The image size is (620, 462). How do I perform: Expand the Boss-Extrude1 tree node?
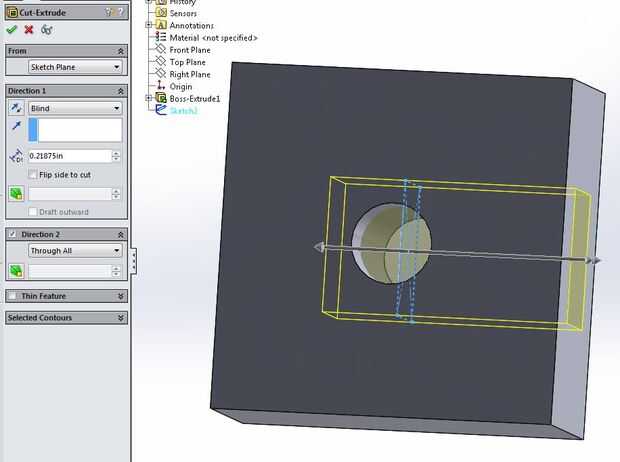[x=149, y=98]
